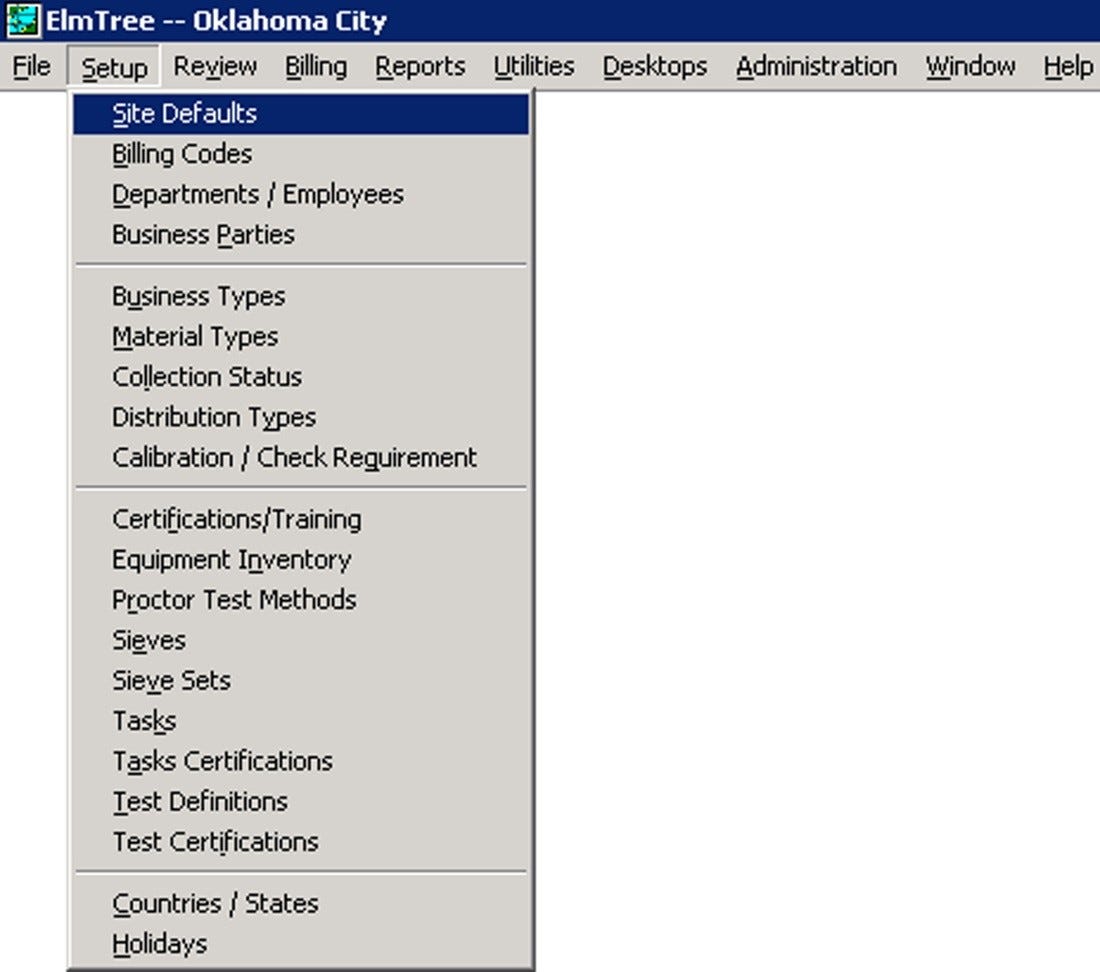Open Collection Status settings
Screen dimensions: 1100x972
206,377
